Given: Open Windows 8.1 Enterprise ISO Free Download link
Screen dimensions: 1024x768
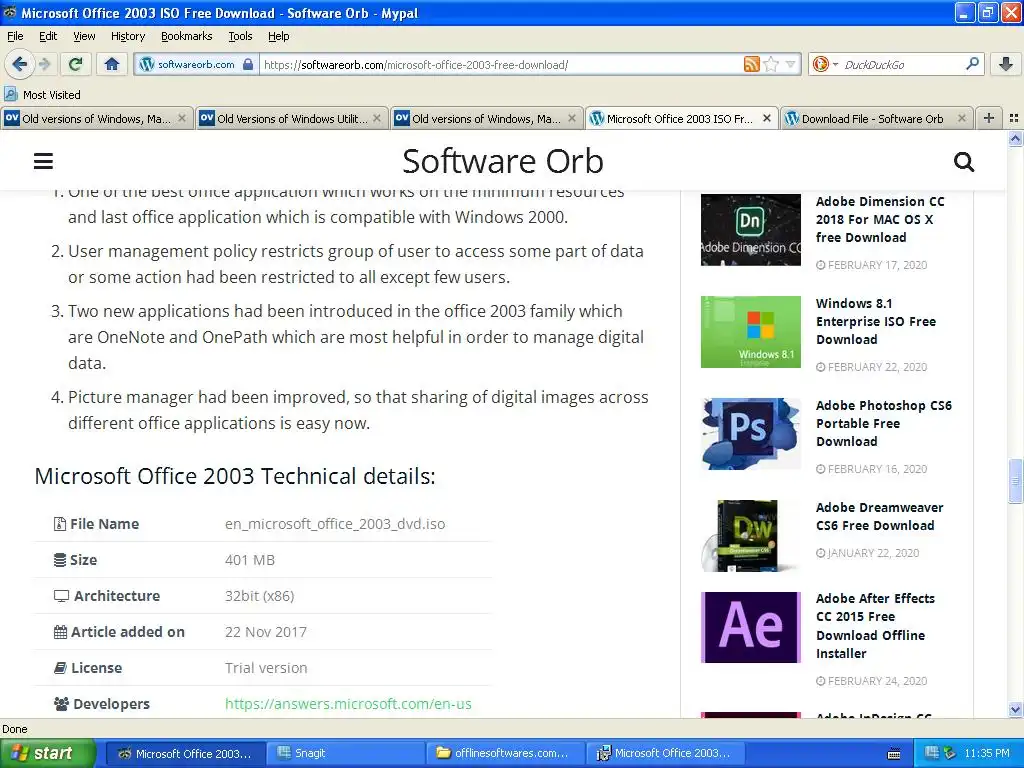Looking at the screenshot, I should pyautogui.click(x=876, y=321).
